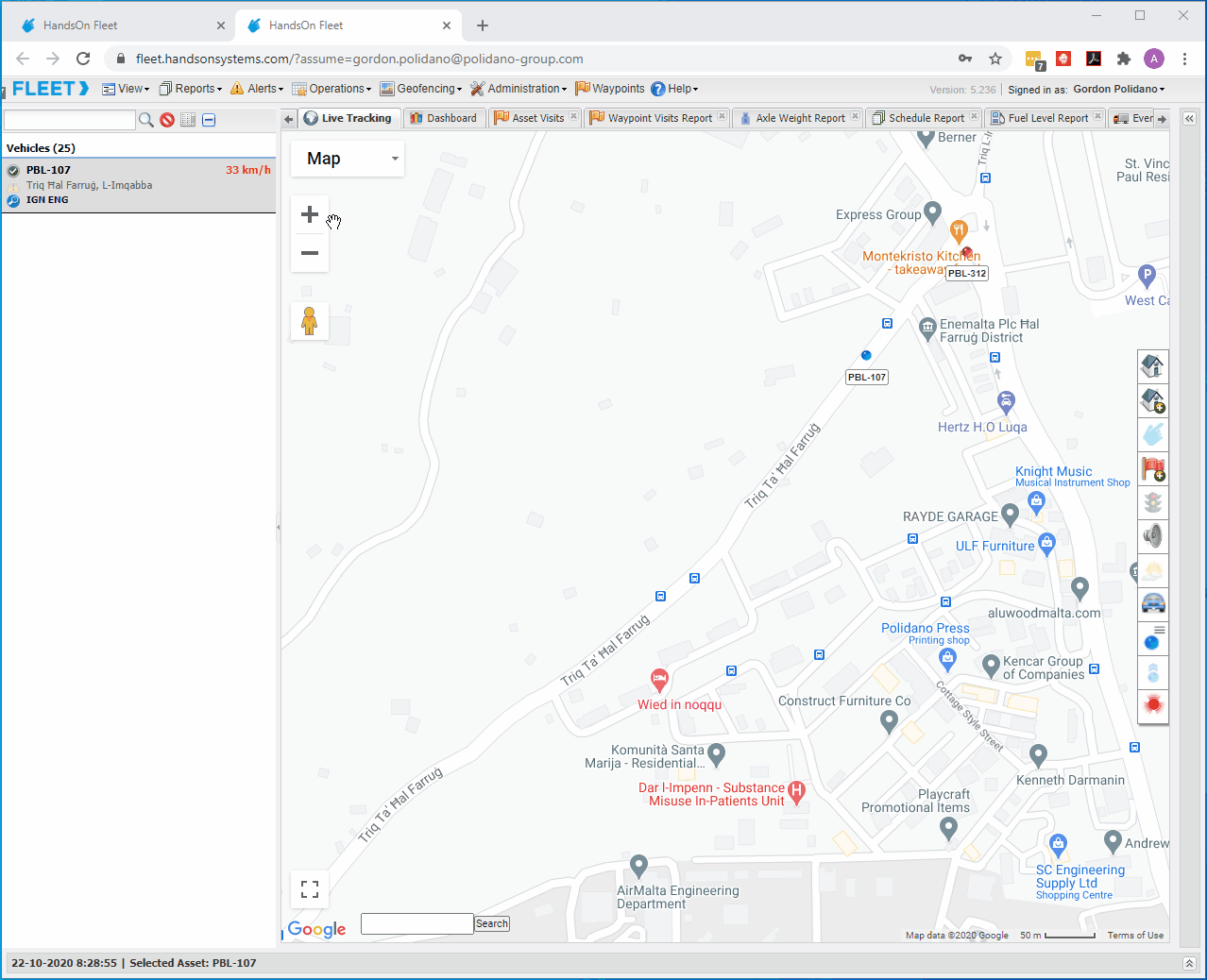Viewport: 1207px width, 980px height.
Task: Collapse the right panel with double chevron
Action: [1189, 119]
